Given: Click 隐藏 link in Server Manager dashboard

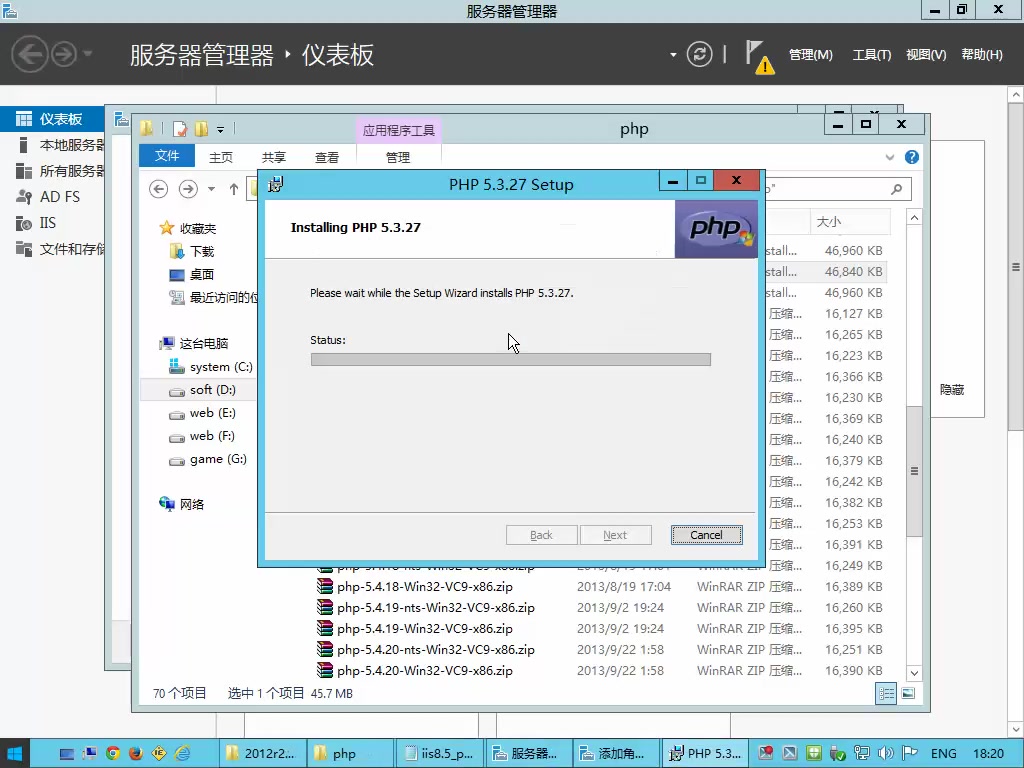Looking at the screenshot, I should [952, 390].
